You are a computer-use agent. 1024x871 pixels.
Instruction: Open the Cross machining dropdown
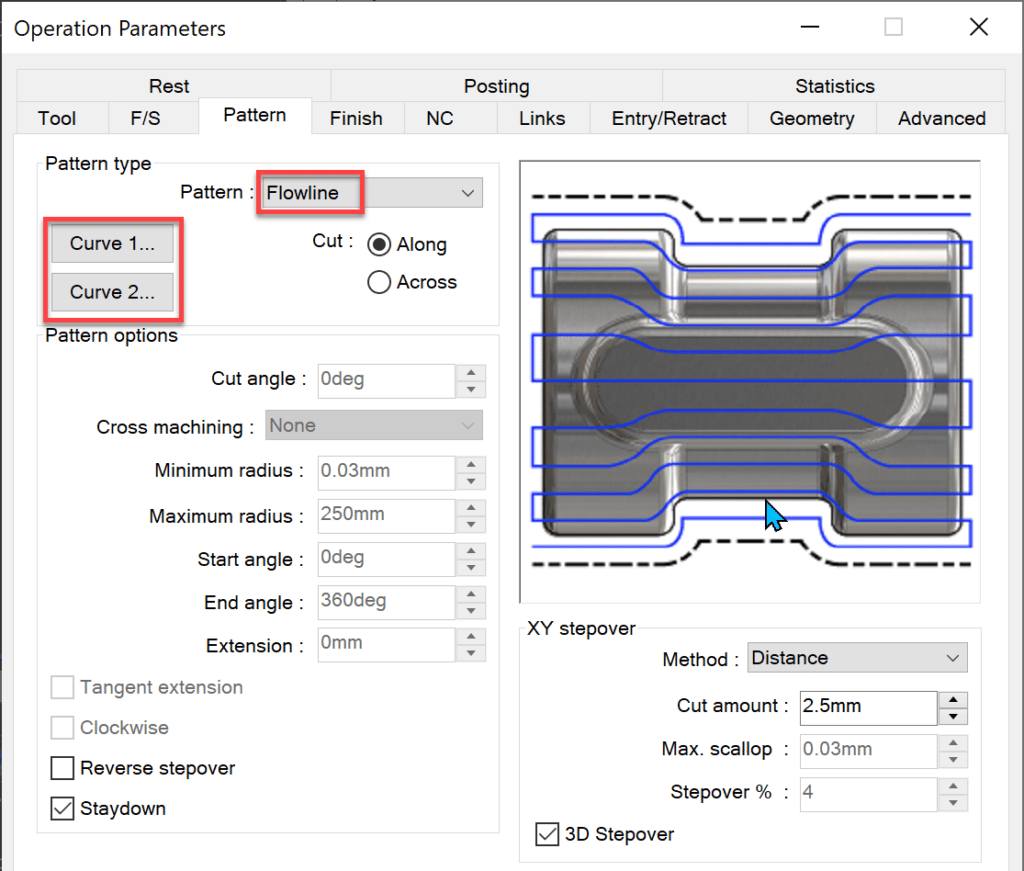(373, 425)
